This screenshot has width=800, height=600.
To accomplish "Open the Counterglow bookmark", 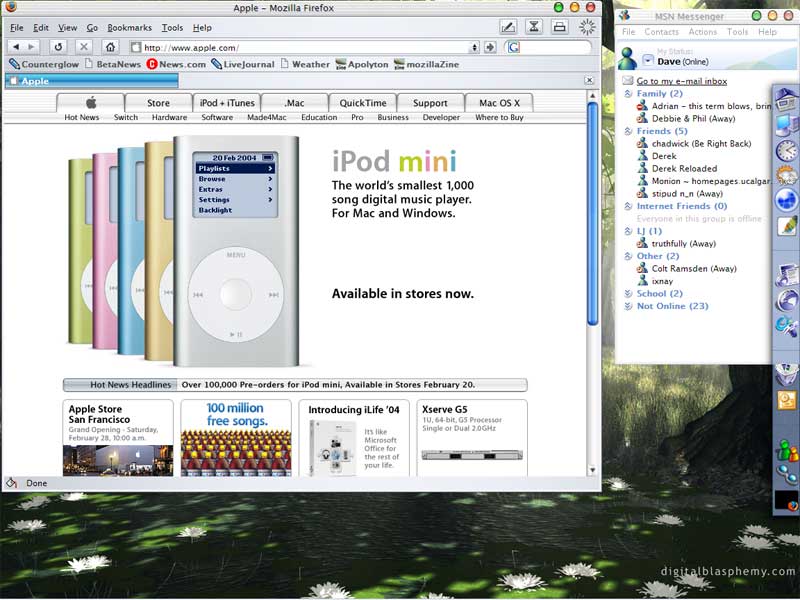I will tap(44, 64).
